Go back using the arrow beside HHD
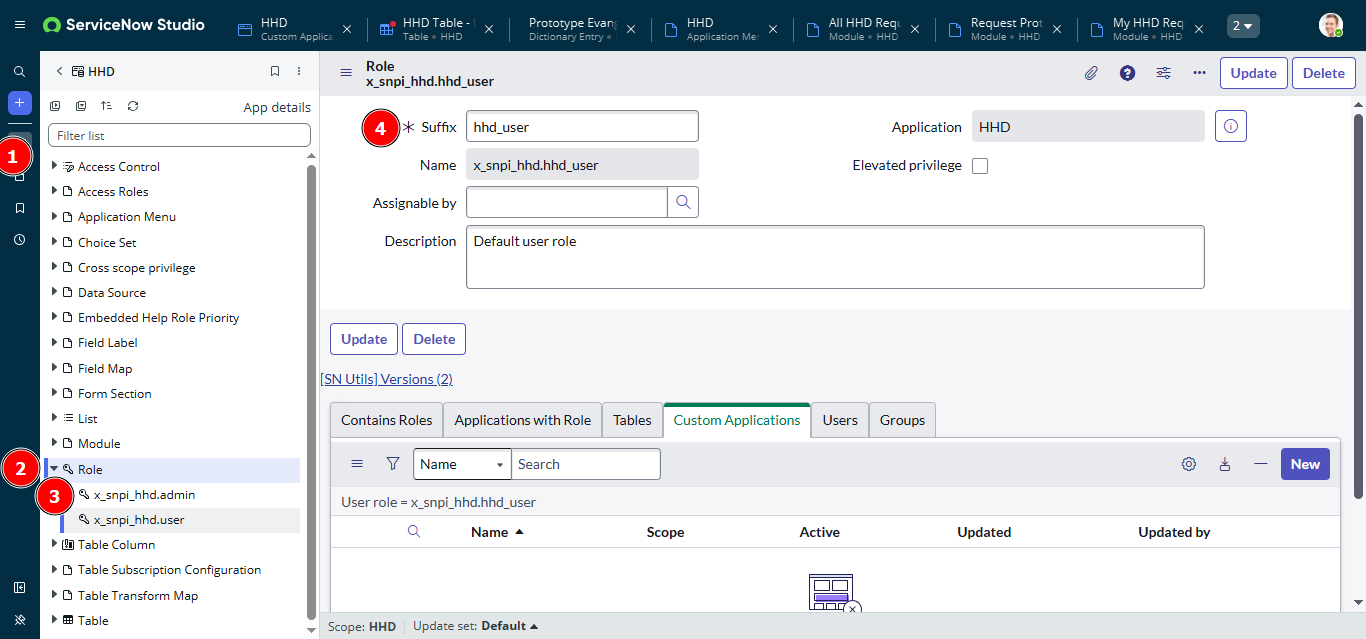 click(x=59, y=72)
